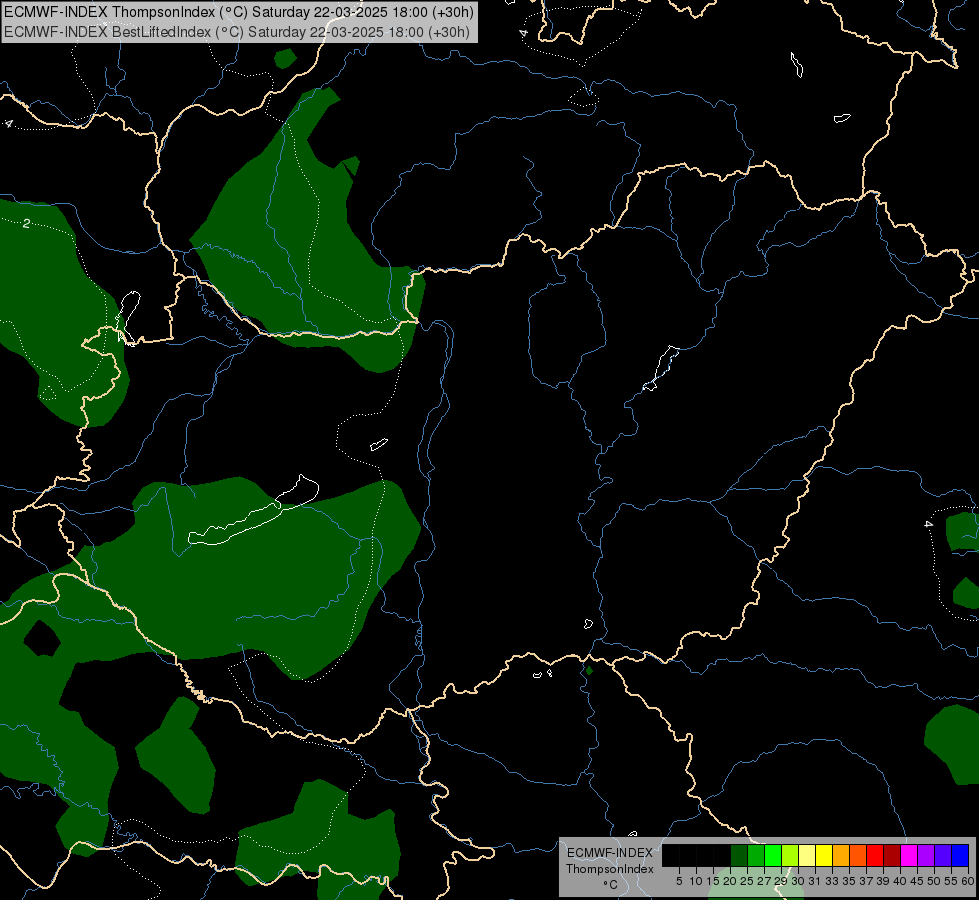
Task: Select the indigo 50-55 legend swatch
Action: (943, 855)
